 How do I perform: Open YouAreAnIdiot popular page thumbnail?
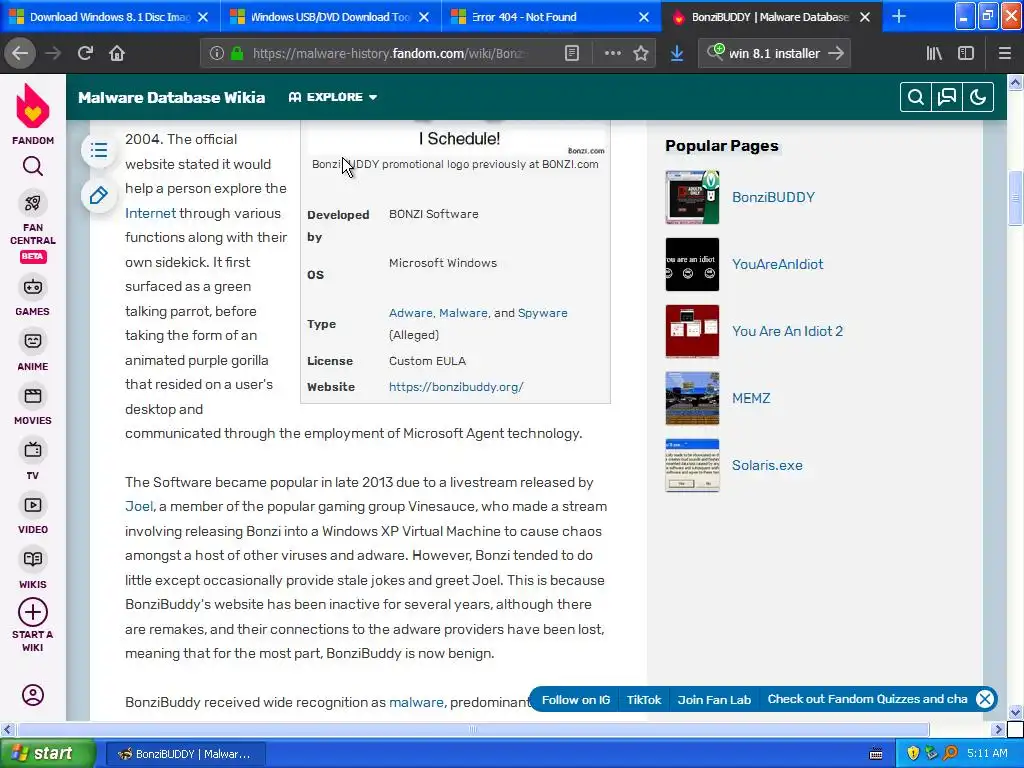click(x=692, y=264)
